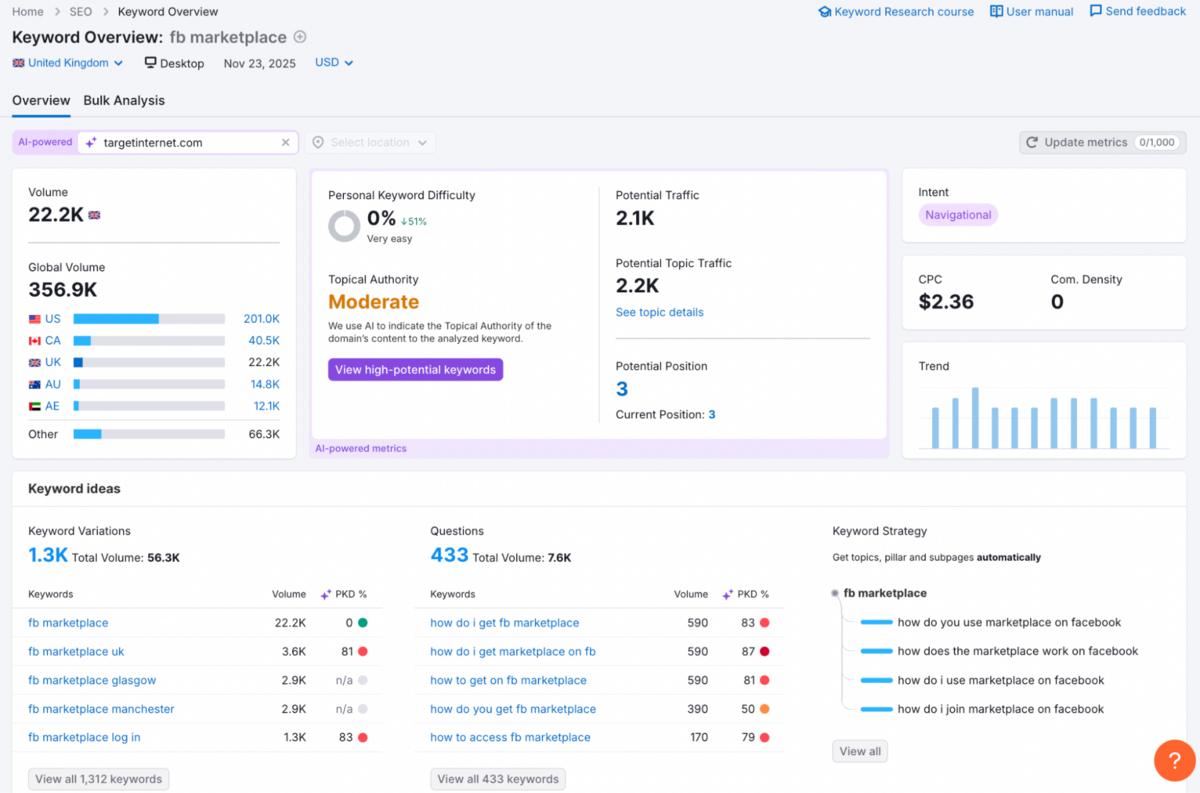The width and height of the screenshot is (1200, 793).
Task: Switch to the Bulk Analysis tab
Action: point(124,101)
